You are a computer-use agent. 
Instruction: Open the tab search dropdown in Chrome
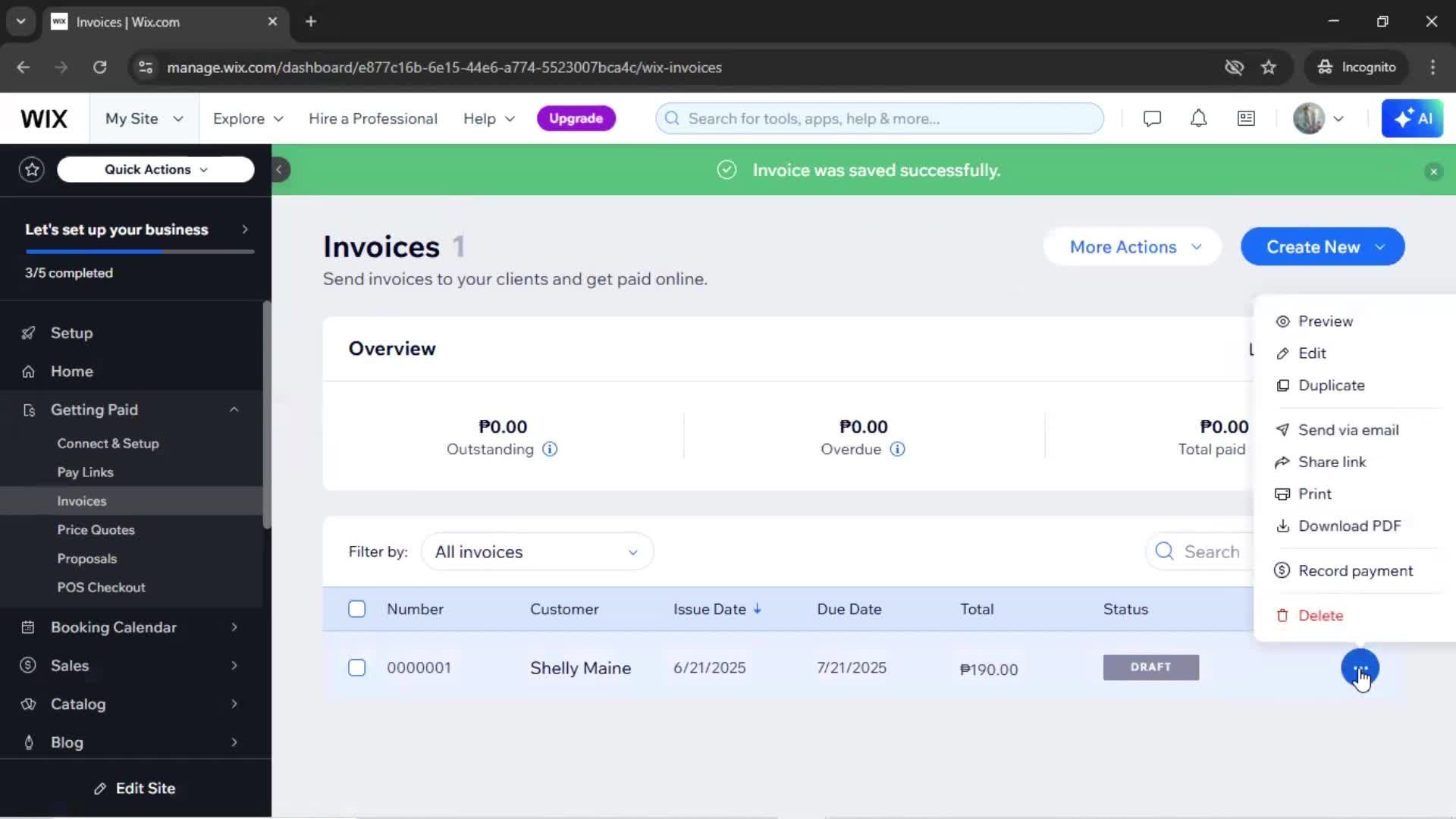point(20,21)
